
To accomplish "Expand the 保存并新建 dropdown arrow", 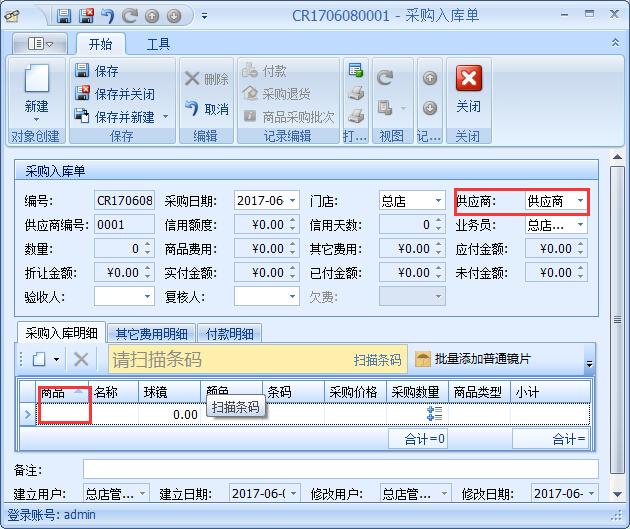I will 166,117.
